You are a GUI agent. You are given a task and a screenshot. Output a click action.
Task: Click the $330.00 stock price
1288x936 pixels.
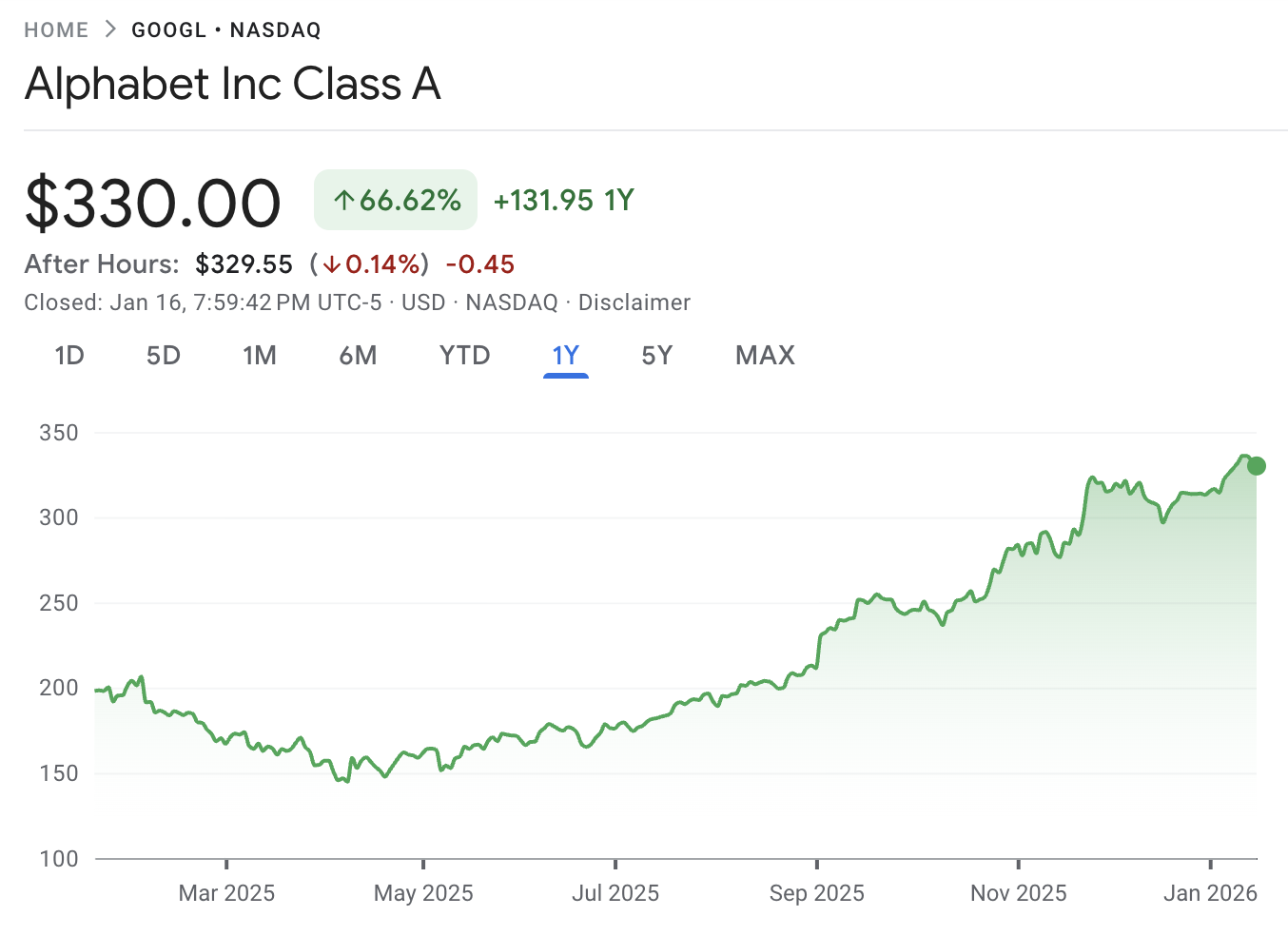point(152,201)
